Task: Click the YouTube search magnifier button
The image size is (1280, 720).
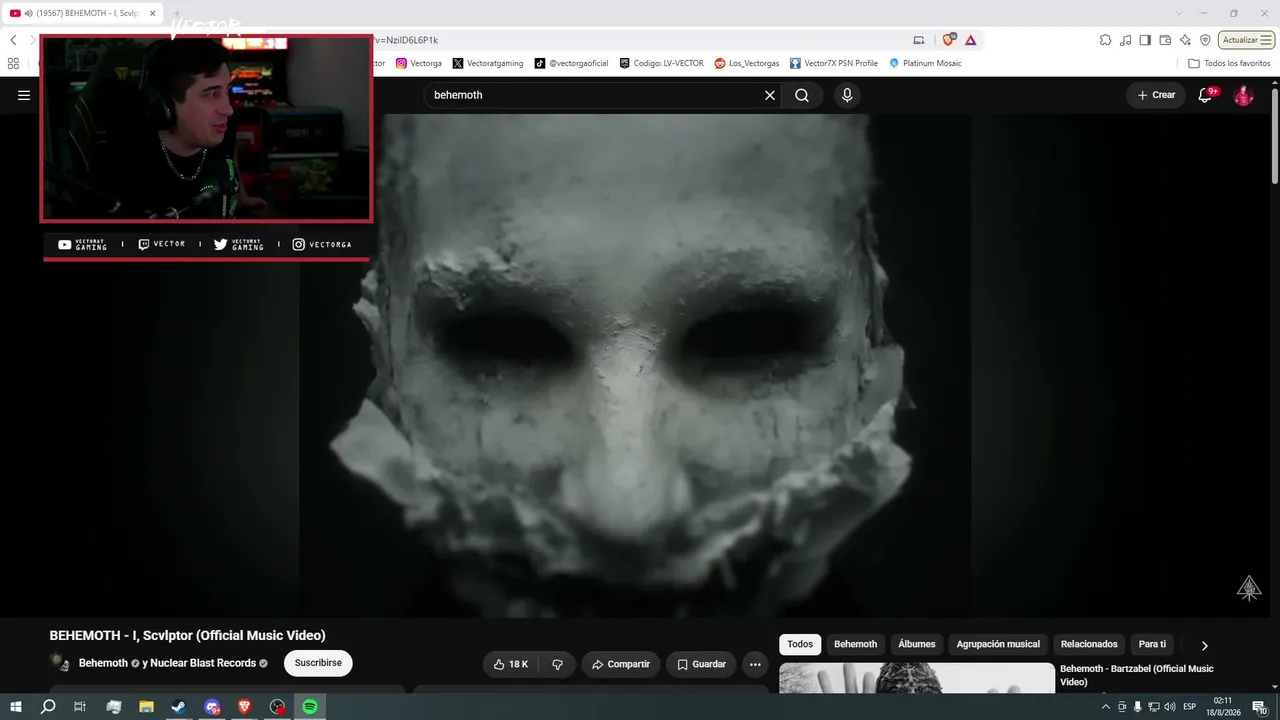Action: coord(802,95)
